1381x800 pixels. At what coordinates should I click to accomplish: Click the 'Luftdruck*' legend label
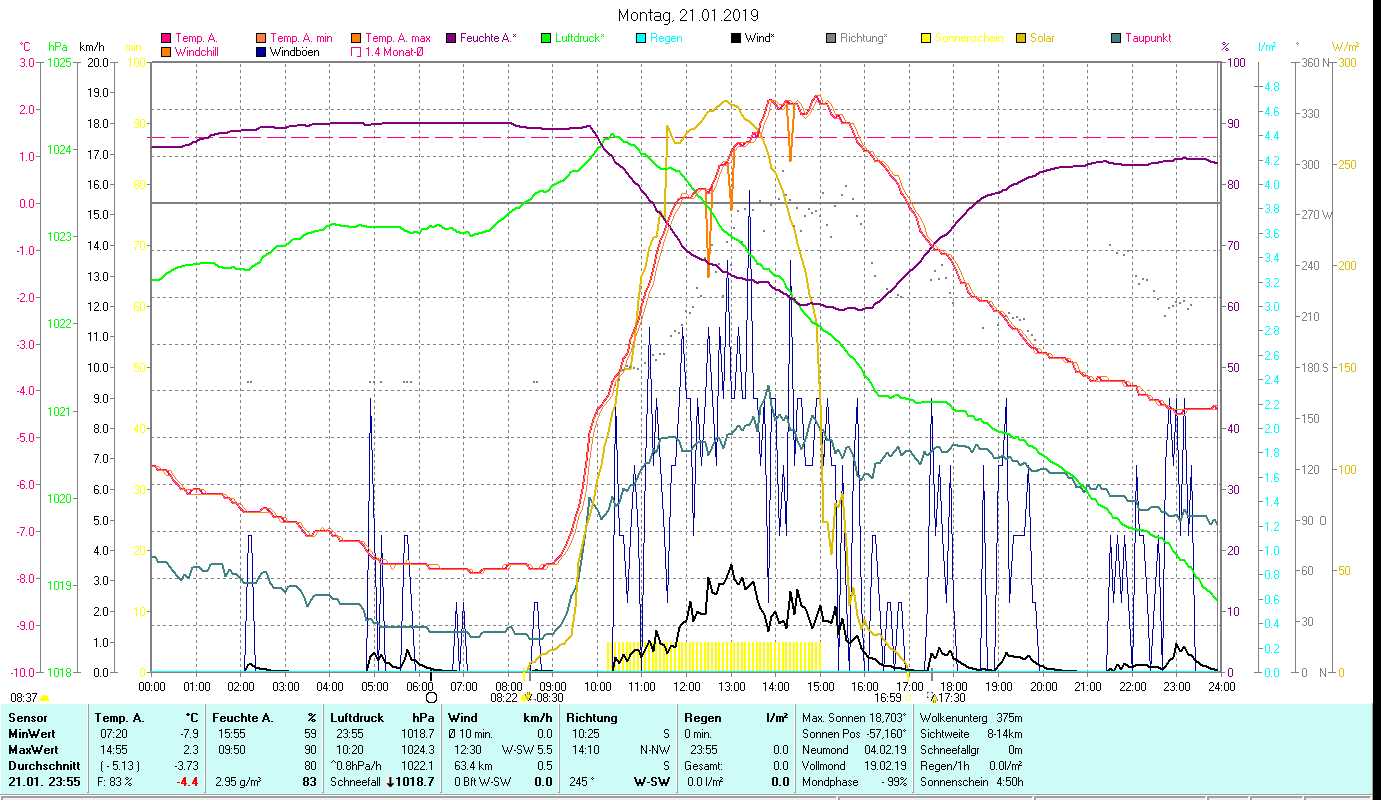click(x=580, y=38)
